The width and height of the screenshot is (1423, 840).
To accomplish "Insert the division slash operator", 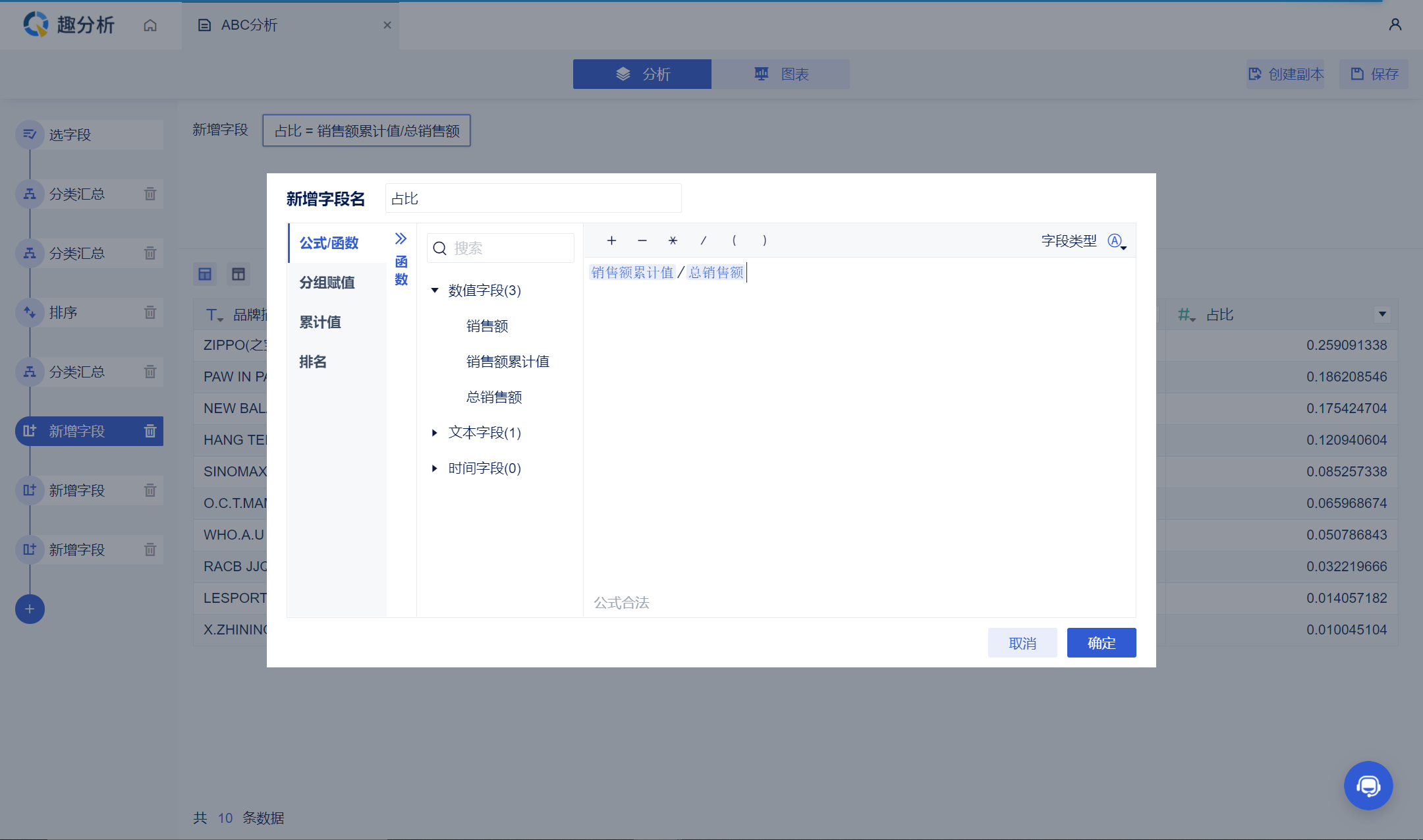I will click(x=703, y=240).
